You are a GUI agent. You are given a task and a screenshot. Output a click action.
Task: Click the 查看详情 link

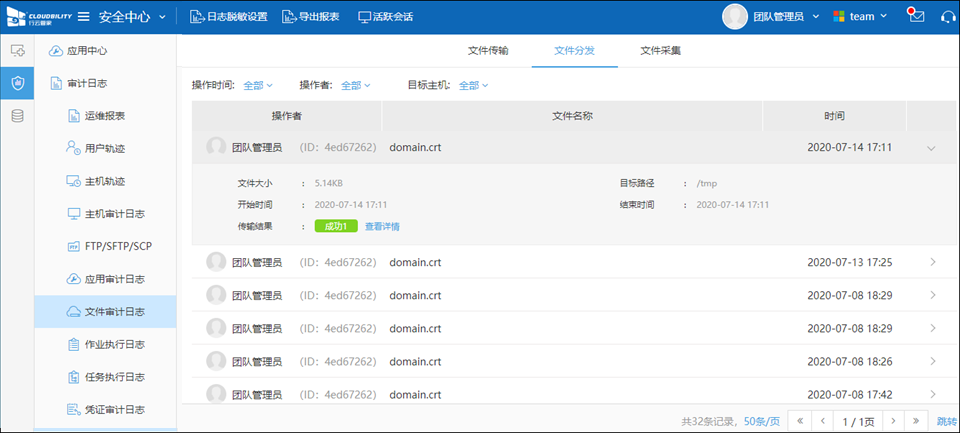pos(382,226)
